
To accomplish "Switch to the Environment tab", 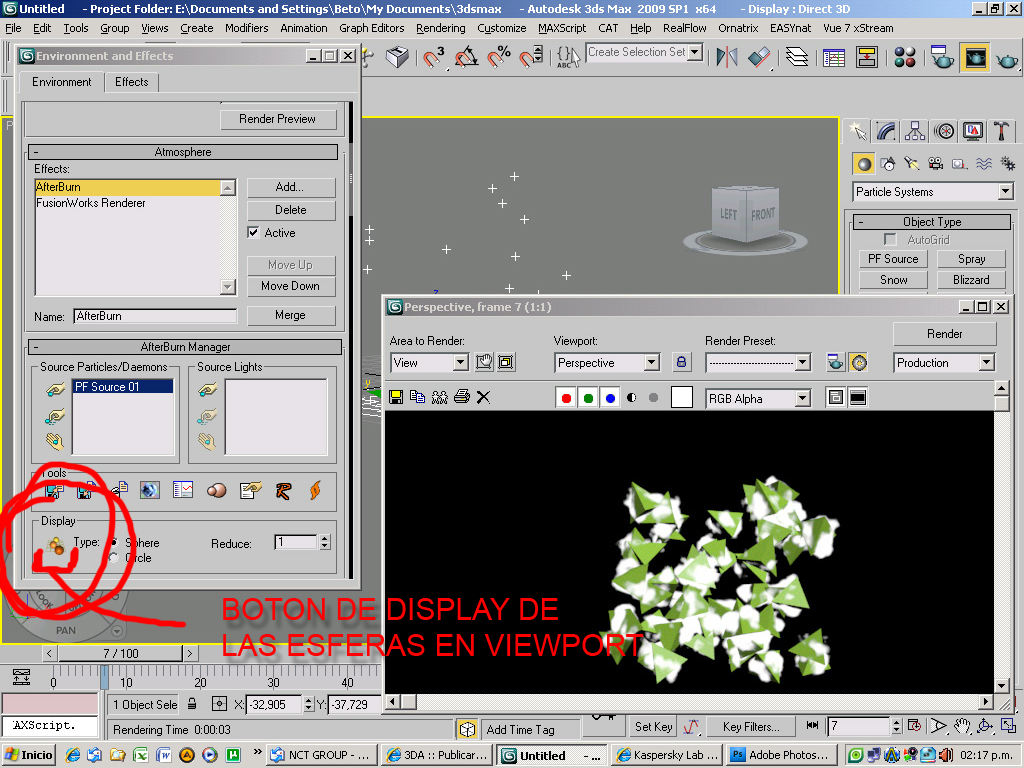I will 62,82.
